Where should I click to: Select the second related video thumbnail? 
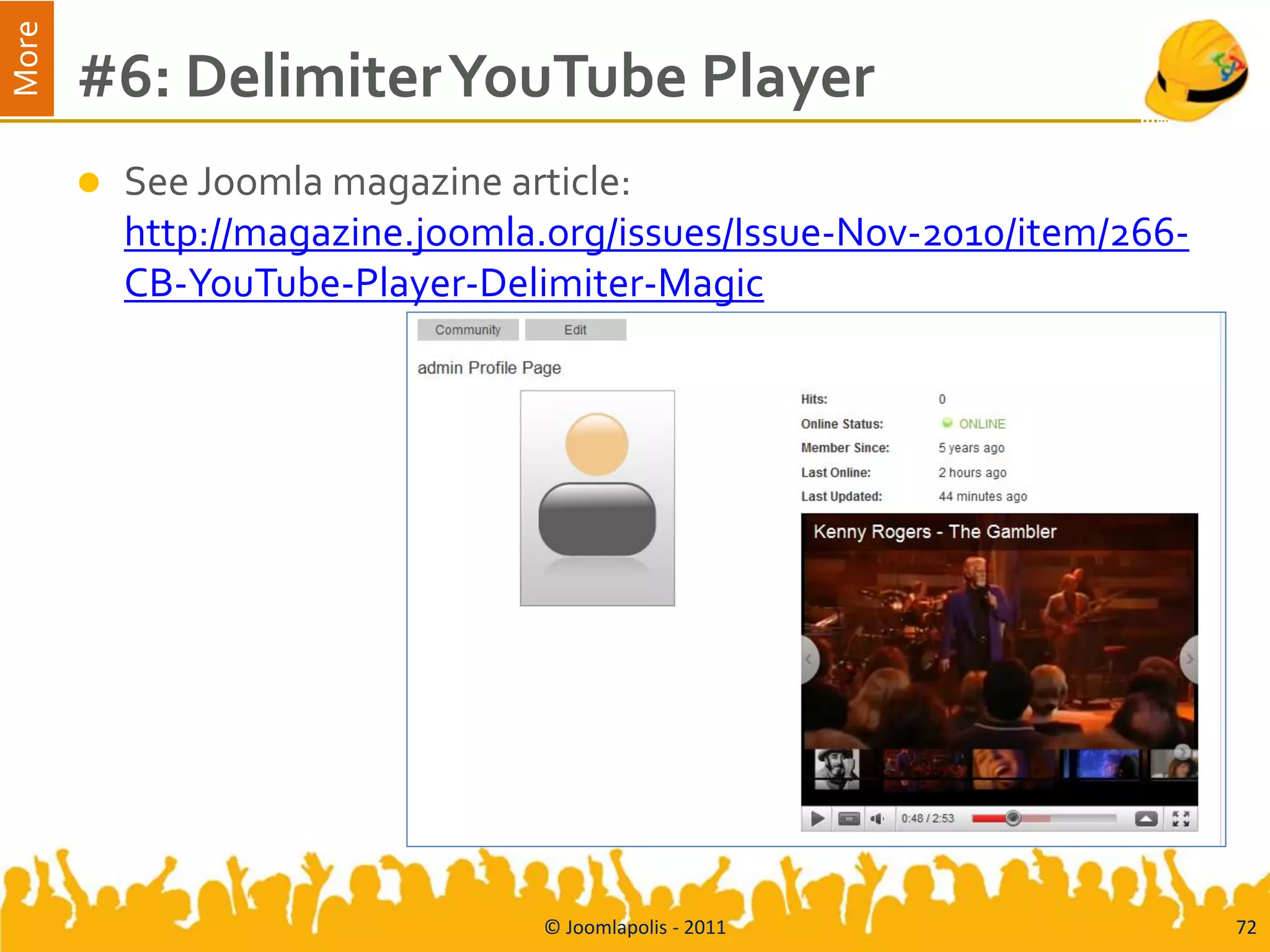point(924,769)
